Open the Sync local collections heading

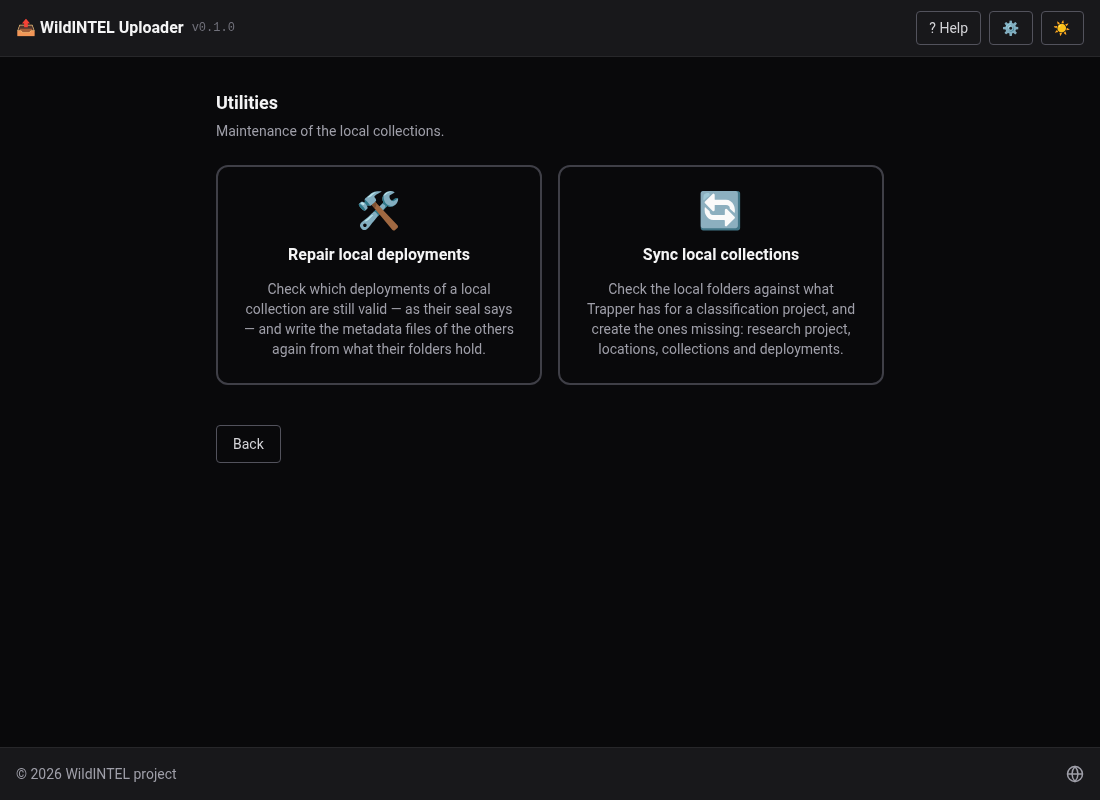(720, 255)
